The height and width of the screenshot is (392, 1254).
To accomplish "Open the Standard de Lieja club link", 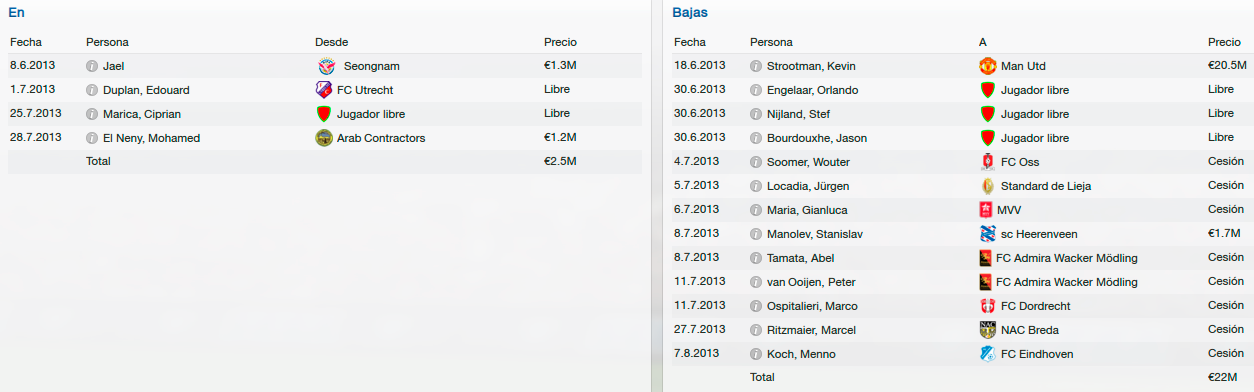I will (x=1046, y=186).
